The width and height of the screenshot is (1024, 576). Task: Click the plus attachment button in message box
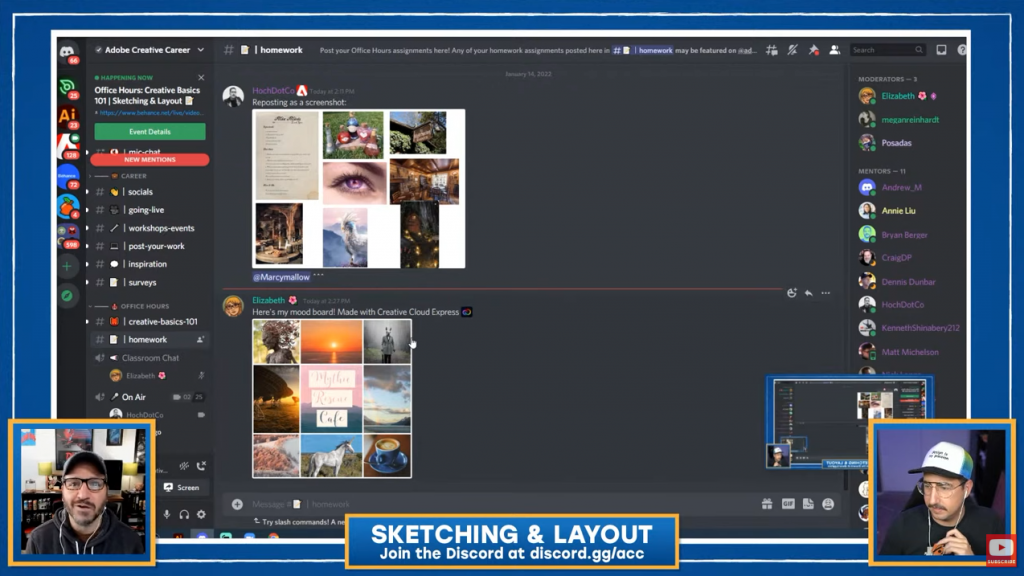237,504
